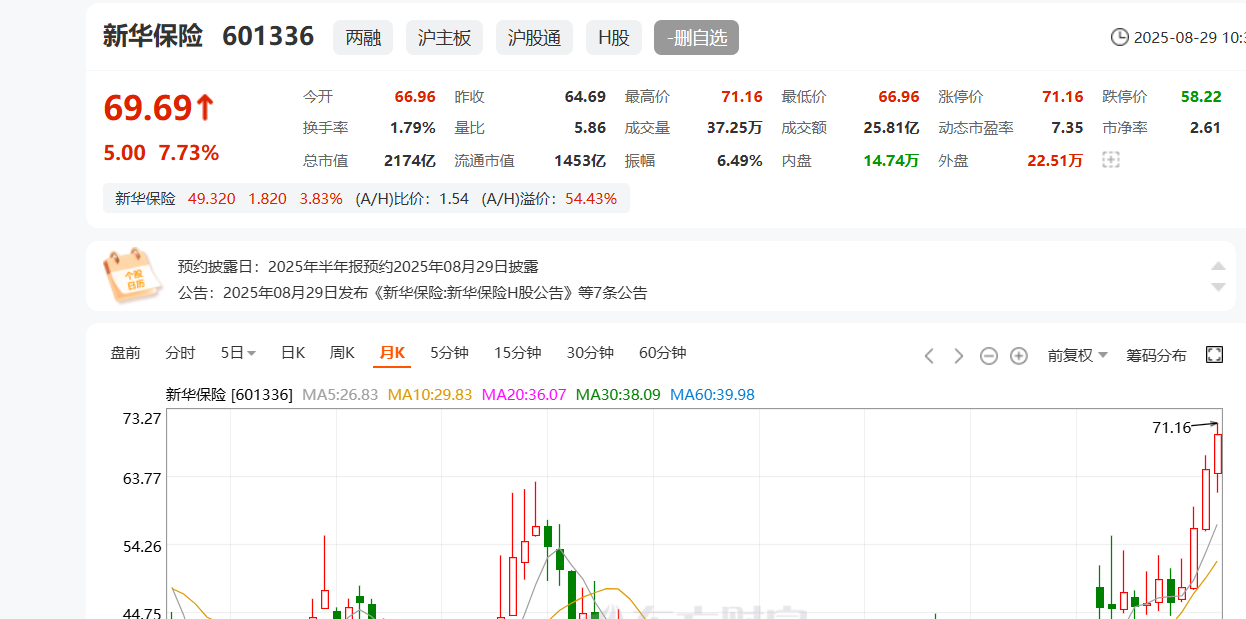1246x619 pixels.
Task: Click the 换手率 value 1.79%
Action: click(x=413, y=128)
